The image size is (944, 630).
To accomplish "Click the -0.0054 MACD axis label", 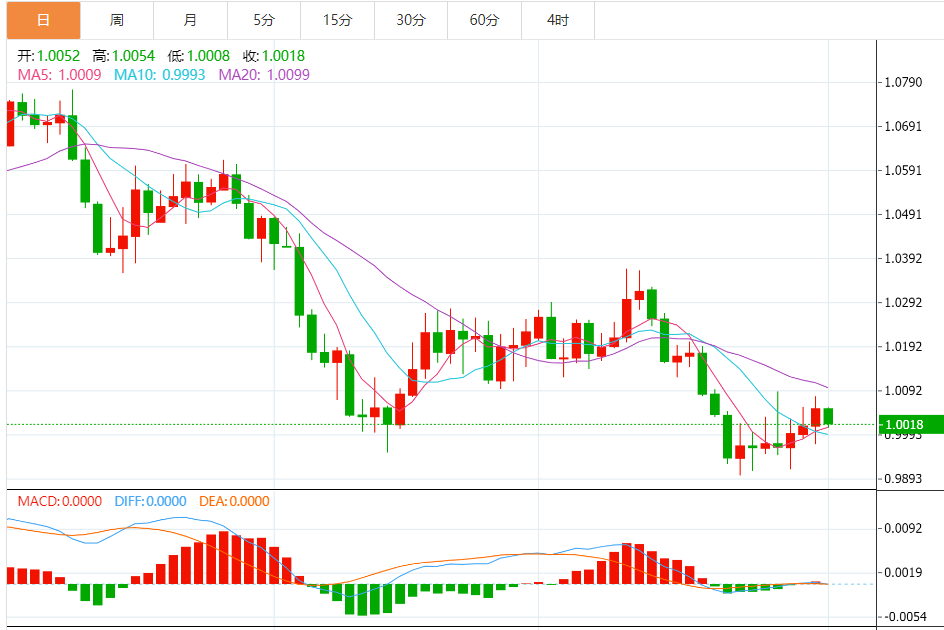I will pos(903,617).
